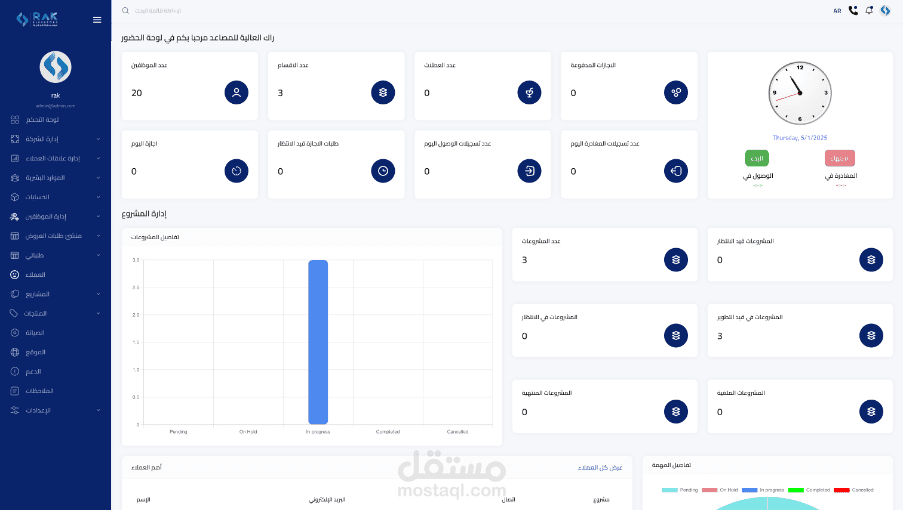This screenshot has height=510, width=904.
Task: Open the phone call icon in header
Action: [x=853, y=10]
